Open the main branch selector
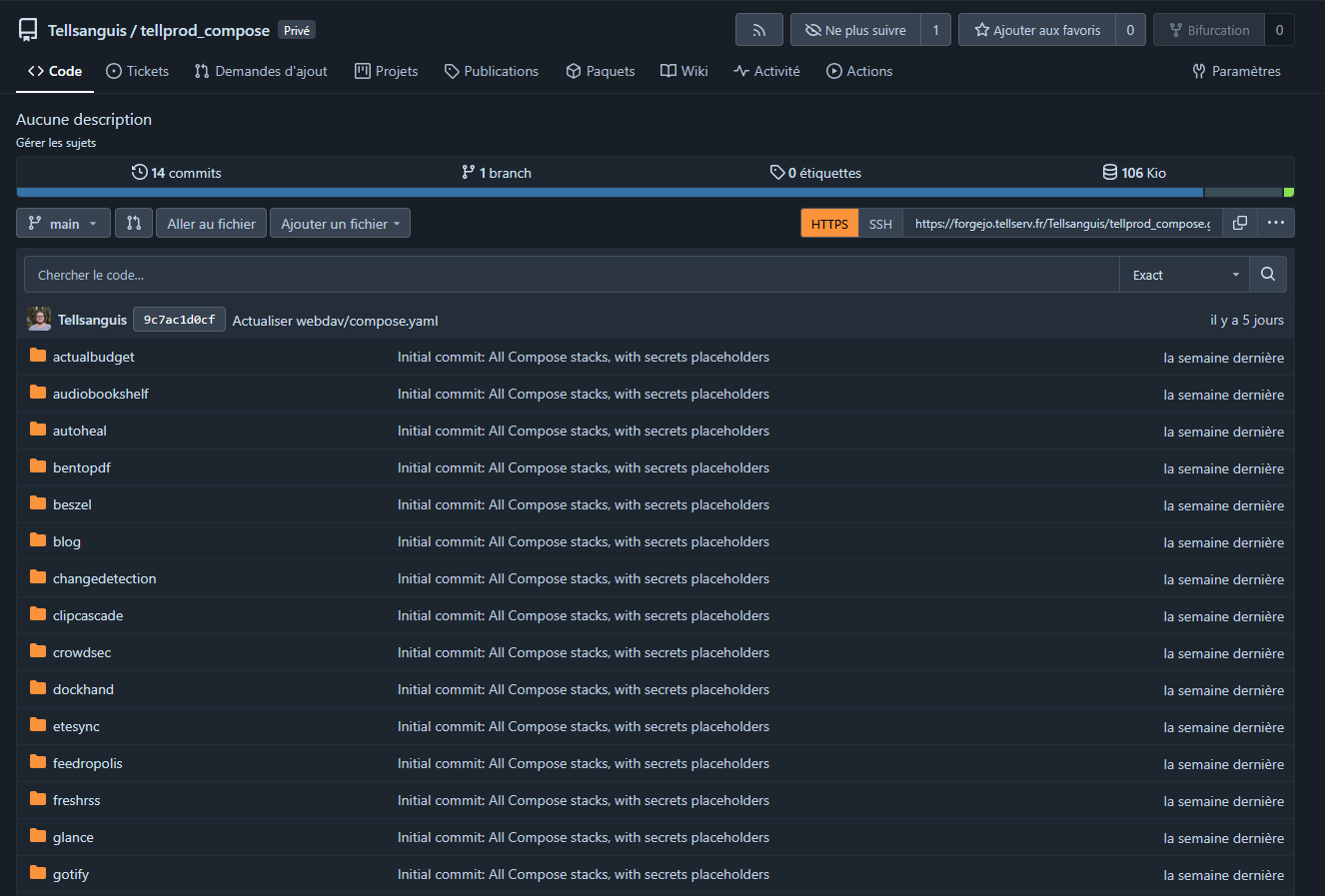1325x896 pixels. tap(63, 223)
